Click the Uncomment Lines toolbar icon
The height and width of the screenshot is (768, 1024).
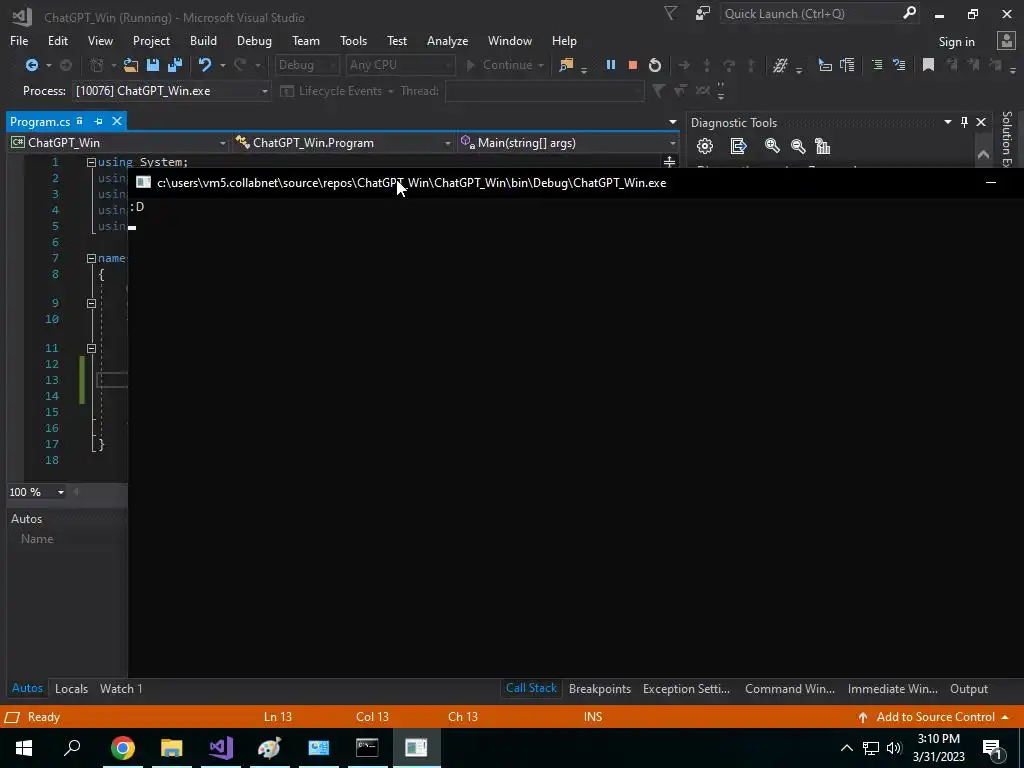click(899, 65)
